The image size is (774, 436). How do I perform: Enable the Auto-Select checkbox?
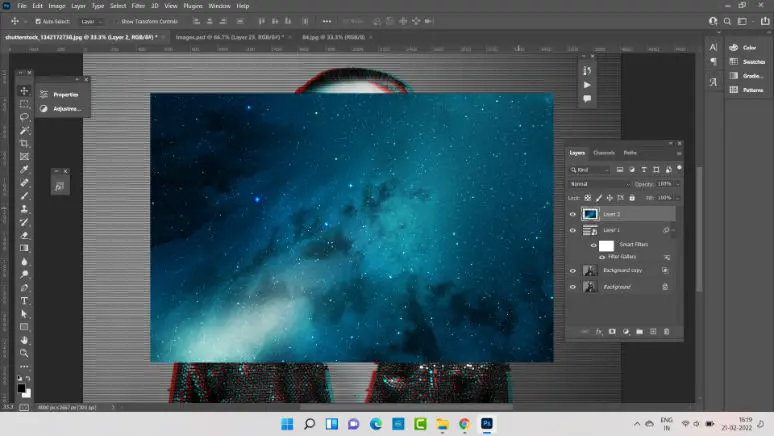(x=38, y=20)
